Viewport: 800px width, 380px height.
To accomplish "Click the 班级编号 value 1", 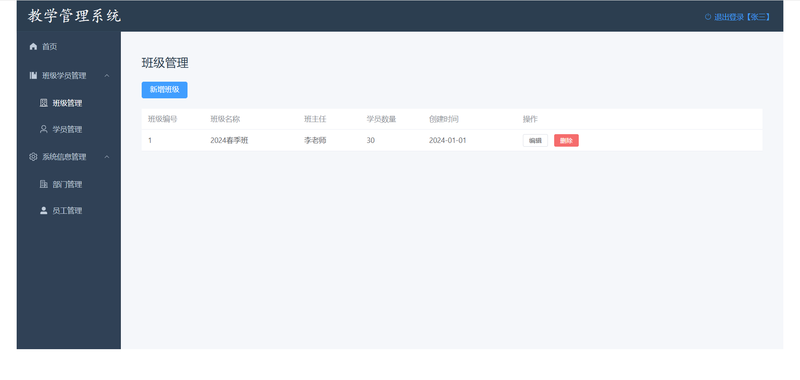I will coord(150,140).
